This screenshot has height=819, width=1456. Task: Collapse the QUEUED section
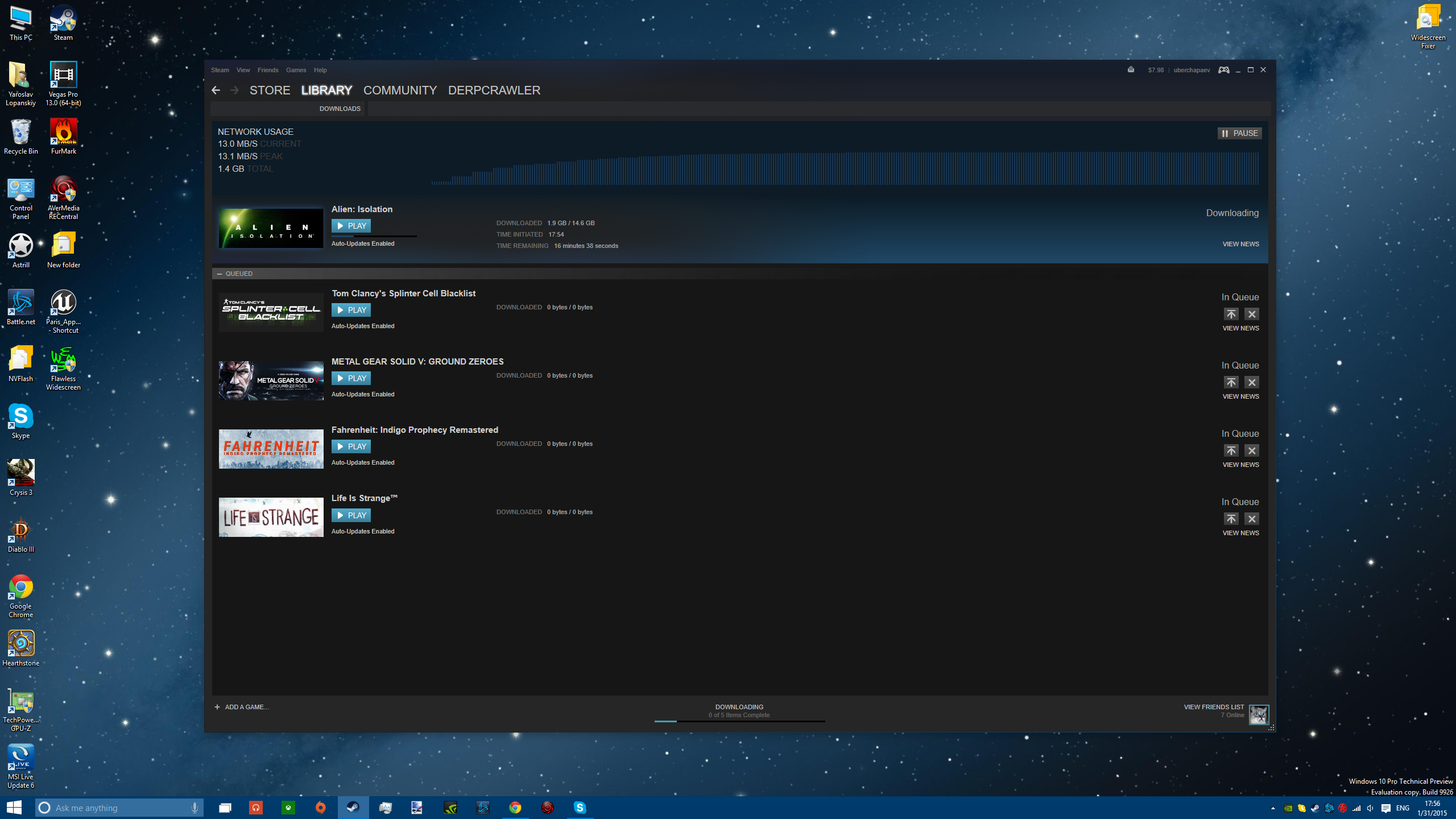pos(220,274)
